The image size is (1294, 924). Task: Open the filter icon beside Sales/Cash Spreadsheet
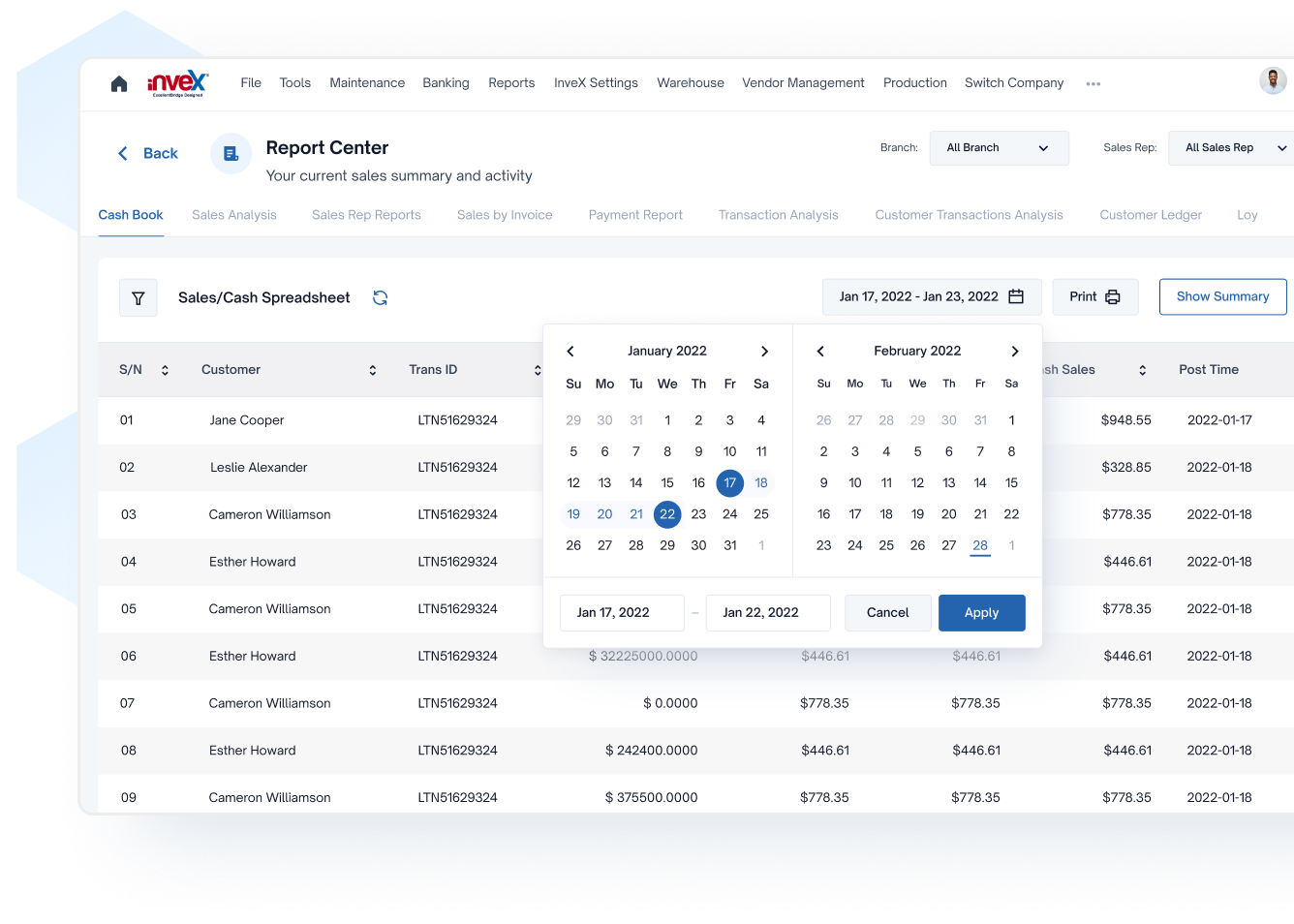click(139, 298)
